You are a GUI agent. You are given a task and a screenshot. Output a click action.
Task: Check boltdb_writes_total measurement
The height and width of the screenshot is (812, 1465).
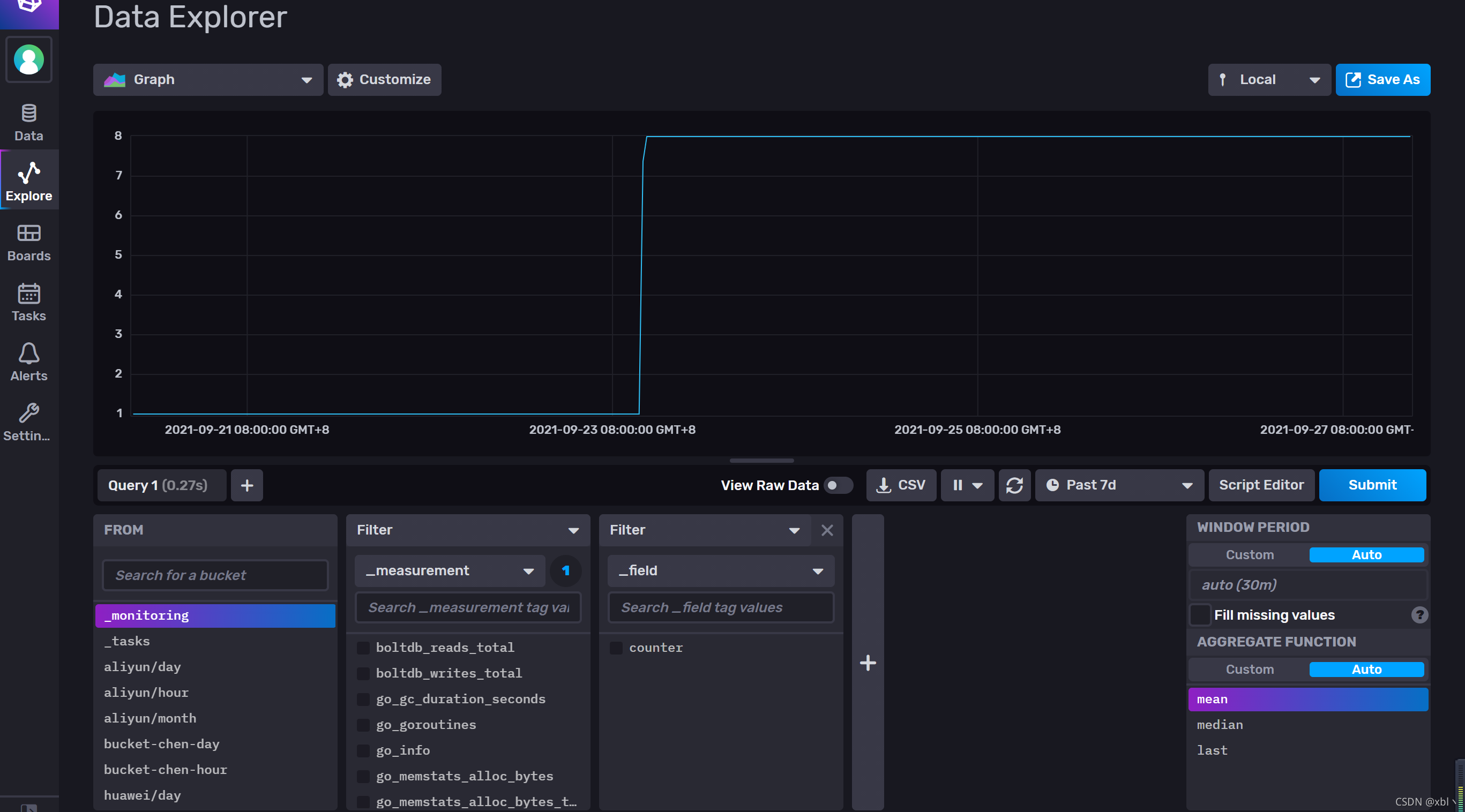(x=363, y=673)
